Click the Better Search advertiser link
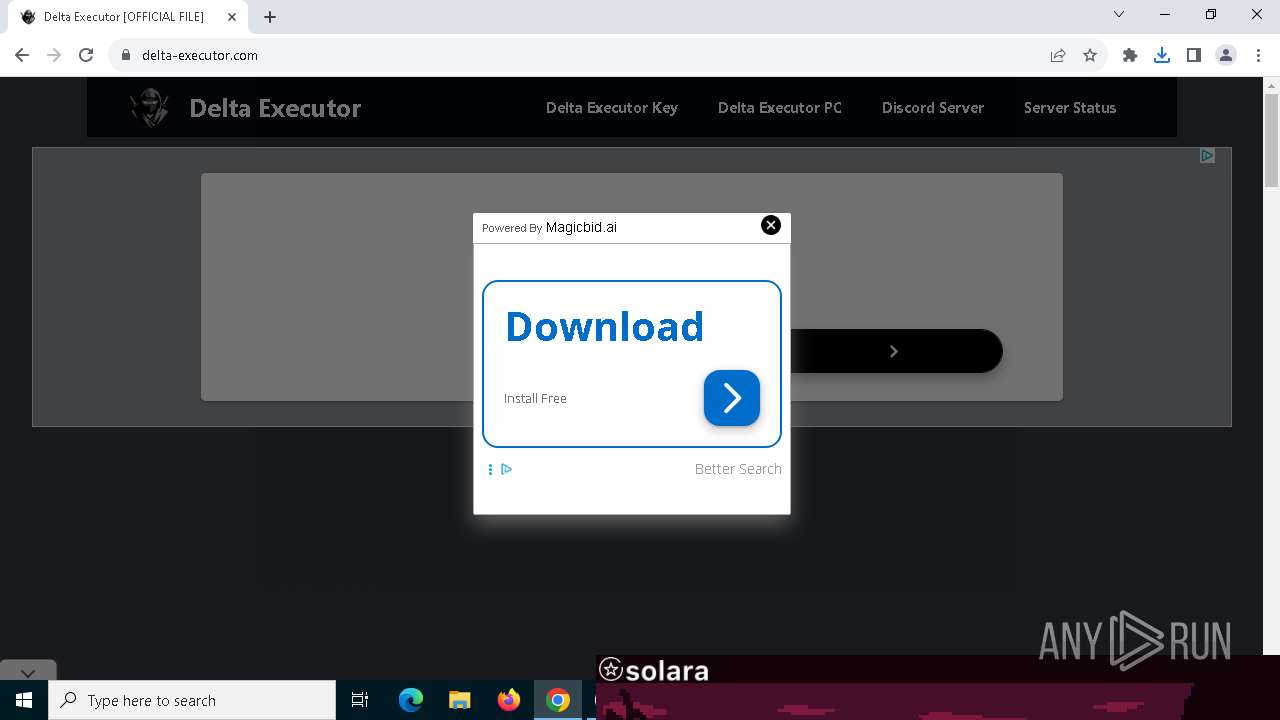Viewport: 1280px width, 720px height. (738, 469)
